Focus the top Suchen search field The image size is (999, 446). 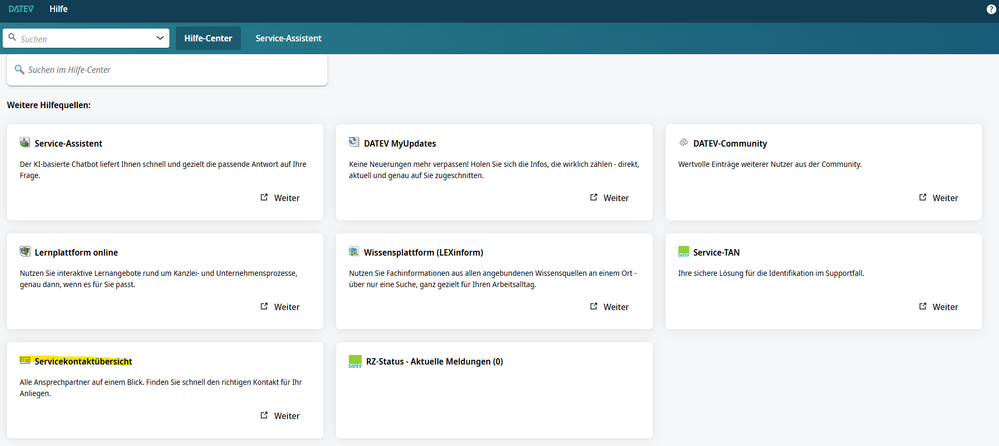86,38
